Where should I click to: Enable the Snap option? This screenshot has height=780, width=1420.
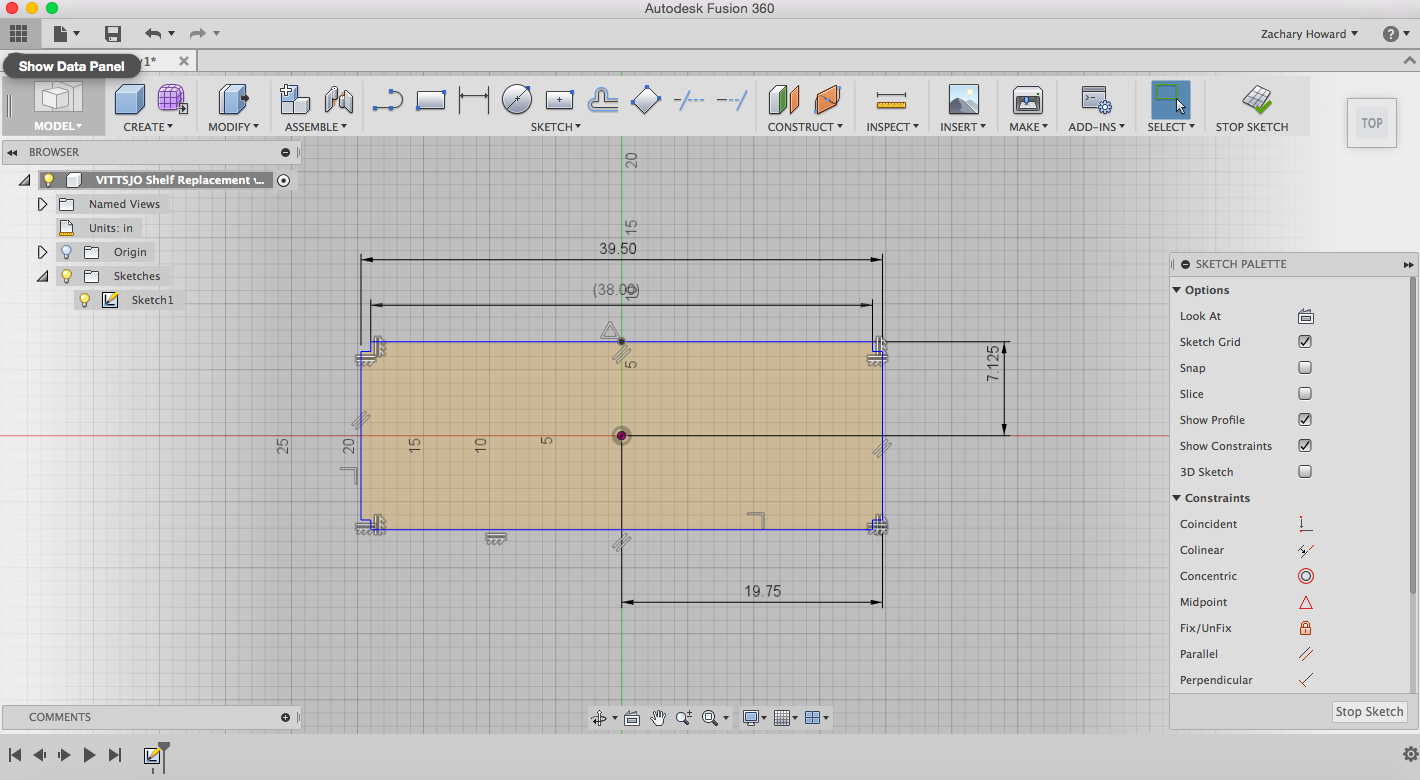pos(1304,367)
